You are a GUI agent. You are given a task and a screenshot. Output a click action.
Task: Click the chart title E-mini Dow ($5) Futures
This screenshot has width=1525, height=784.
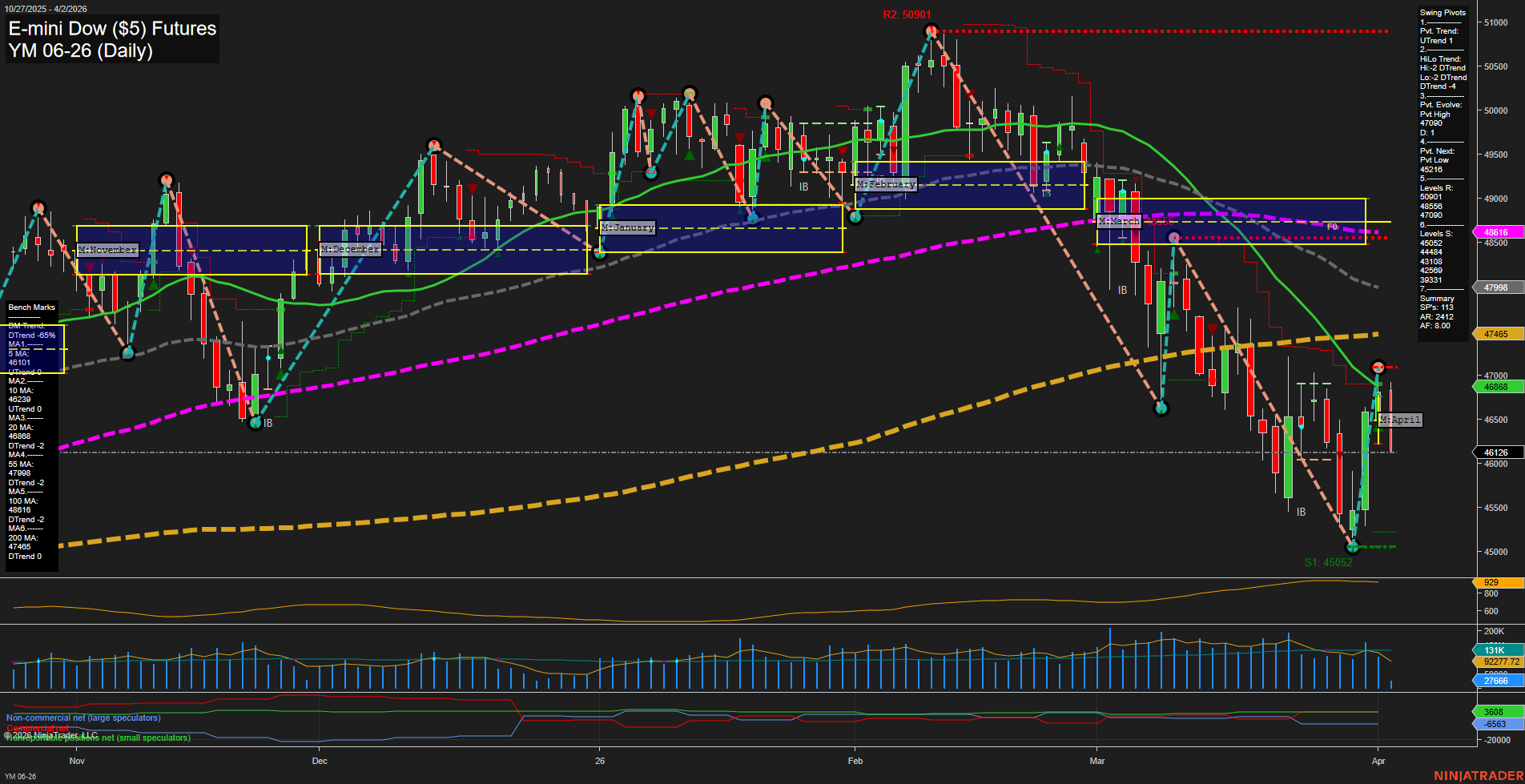pyautogui.click(x=111, y=29)
